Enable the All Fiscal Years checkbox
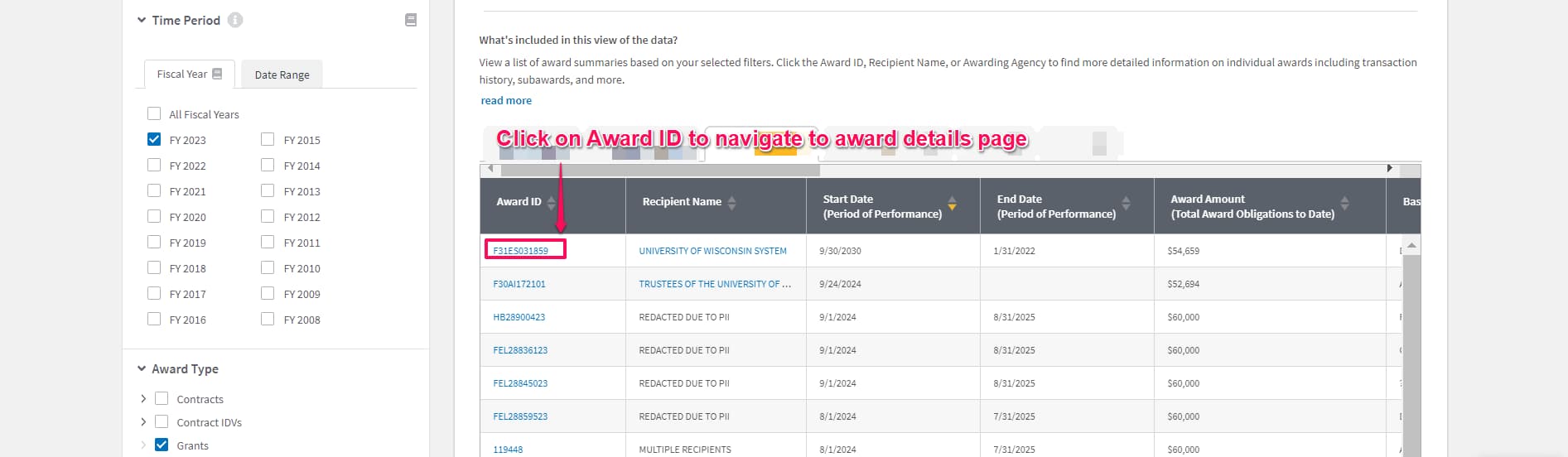The height and width of the screenshot is (457, 1568). click(x=154, y=113)
